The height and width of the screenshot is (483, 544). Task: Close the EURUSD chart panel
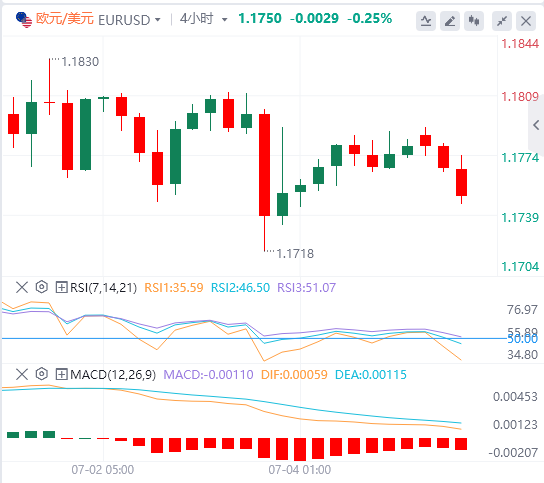pos(526,21)
